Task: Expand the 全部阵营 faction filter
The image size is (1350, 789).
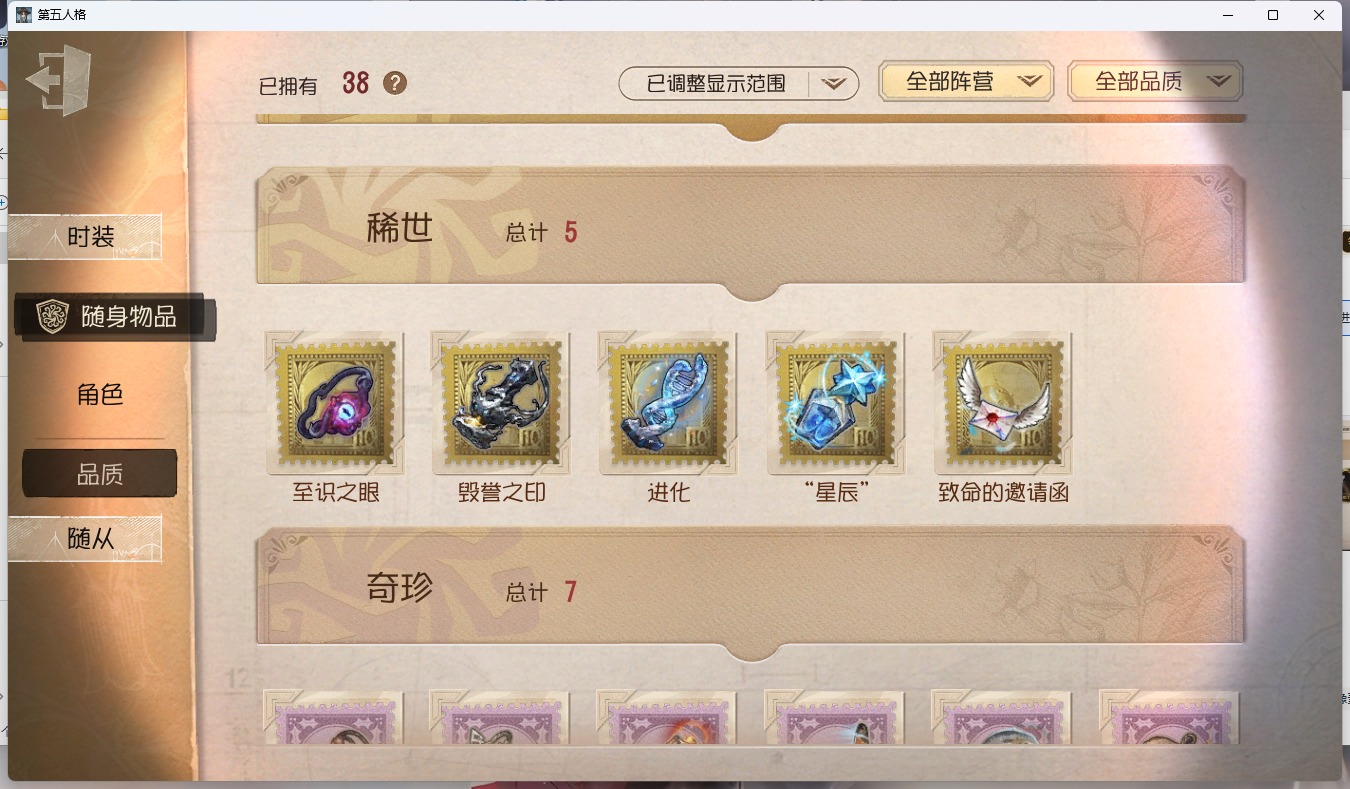Action: 966,82
